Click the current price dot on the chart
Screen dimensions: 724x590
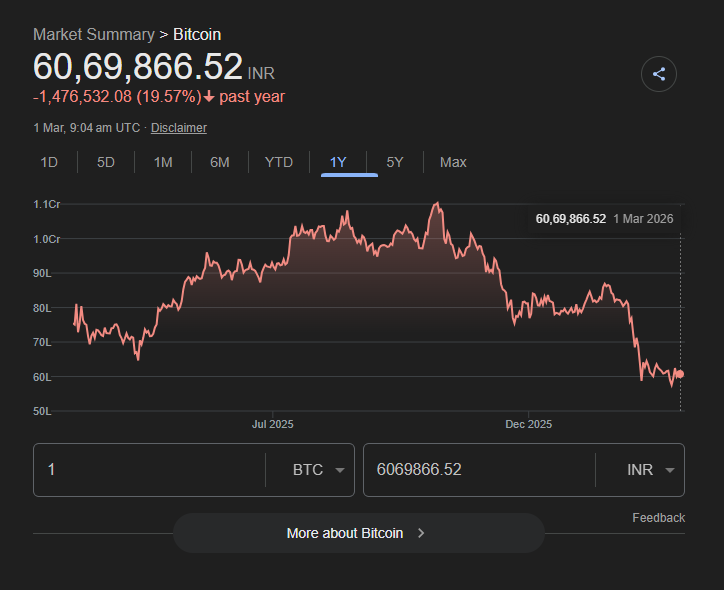[x=680, y=374]
